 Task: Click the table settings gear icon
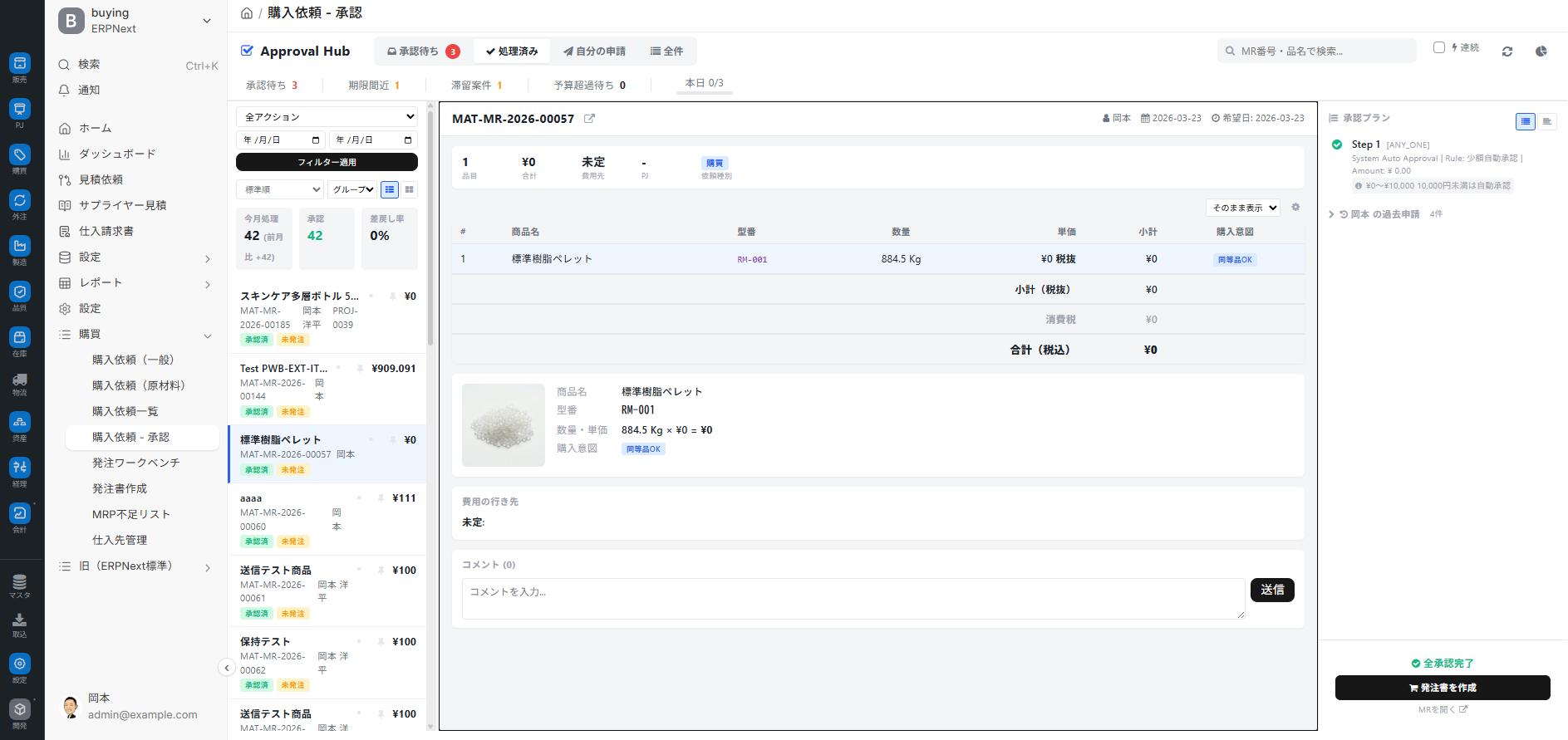click(x=1295, y=208)
